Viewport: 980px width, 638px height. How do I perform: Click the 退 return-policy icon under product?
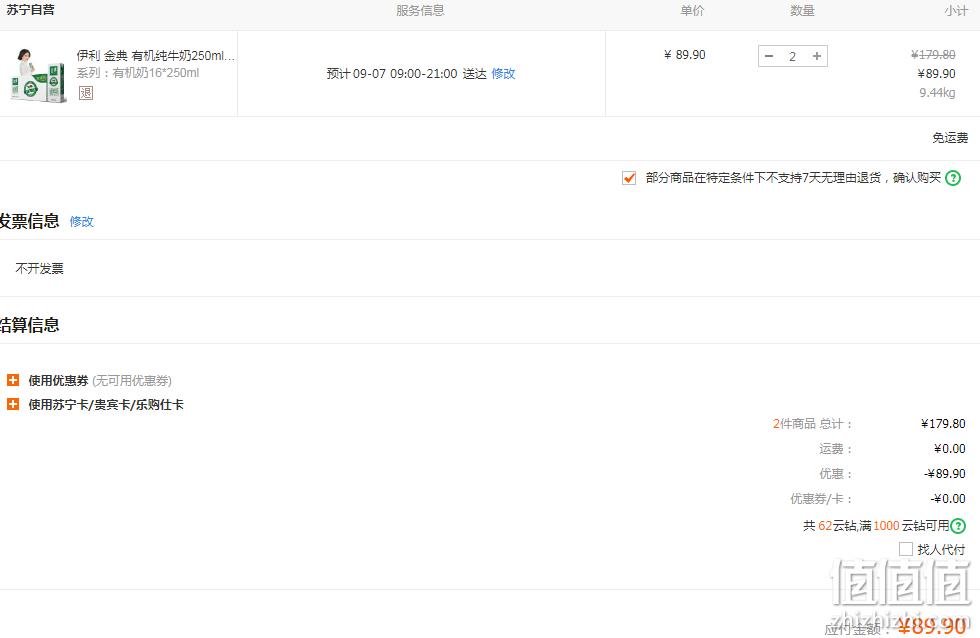tap(86, 92)
